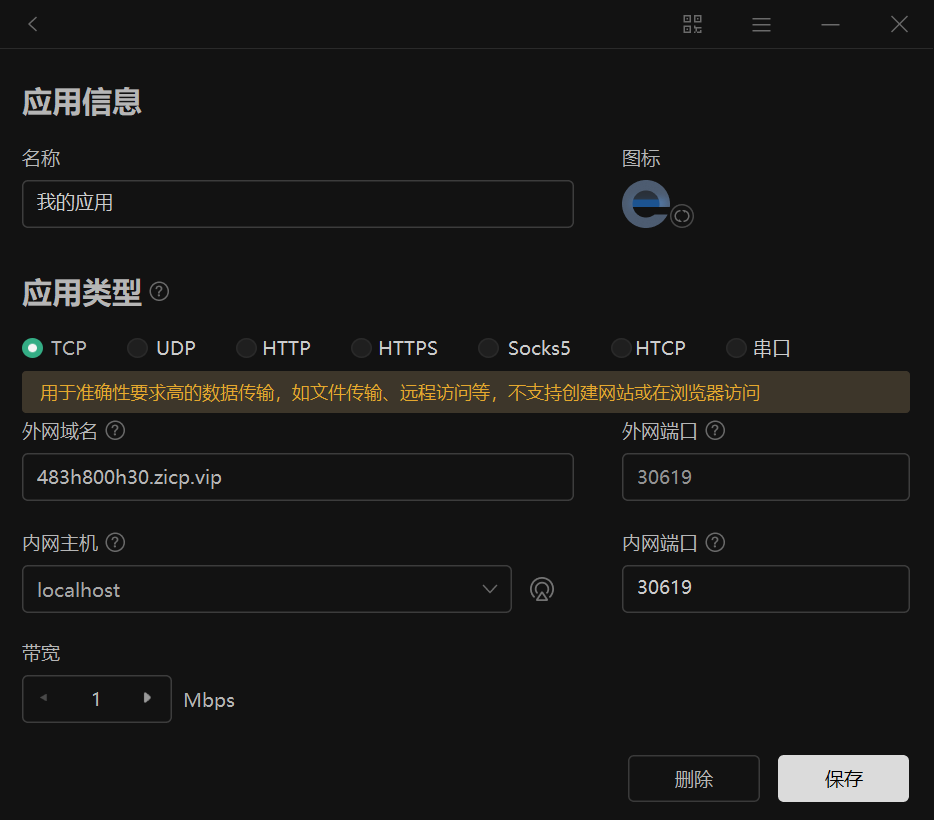Select the UDP radio button
Image resolution: width=934 pixels, height=820 pixels.
click(x=137, y=348)
